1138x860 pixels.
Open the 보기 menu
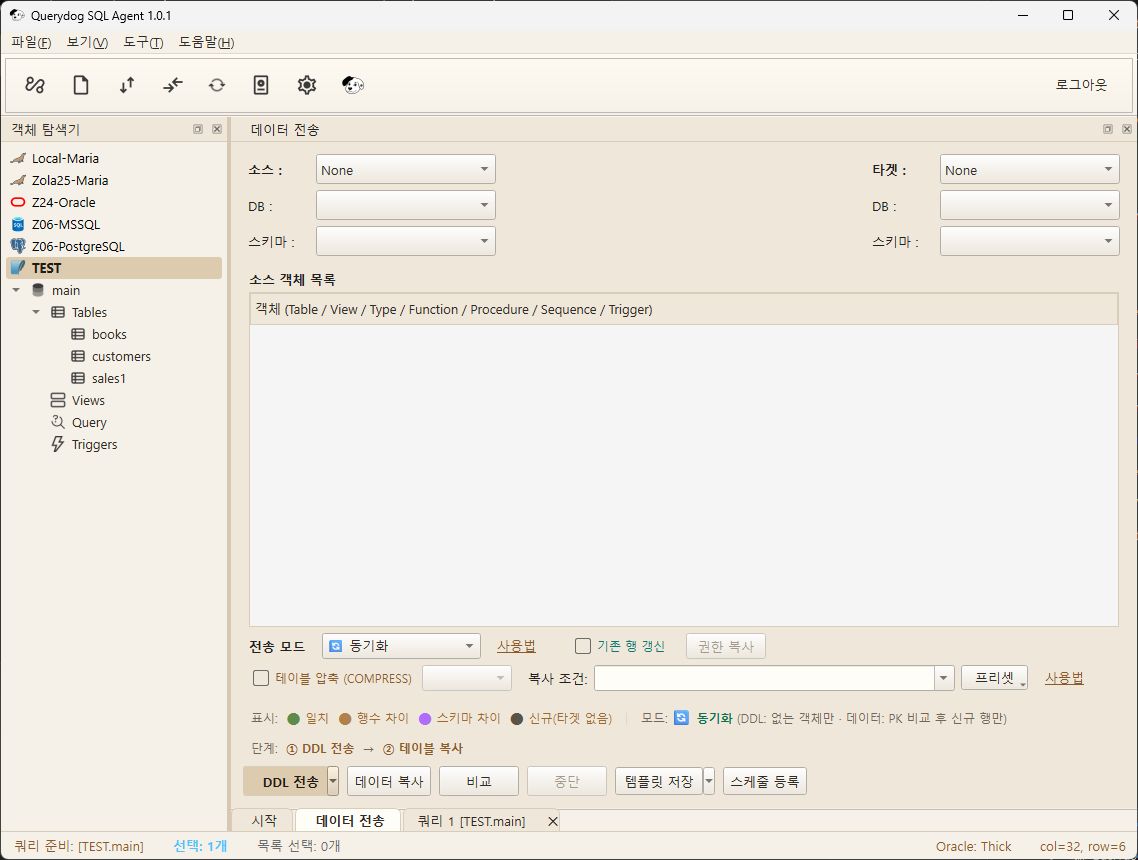click(x=87, y=42)
